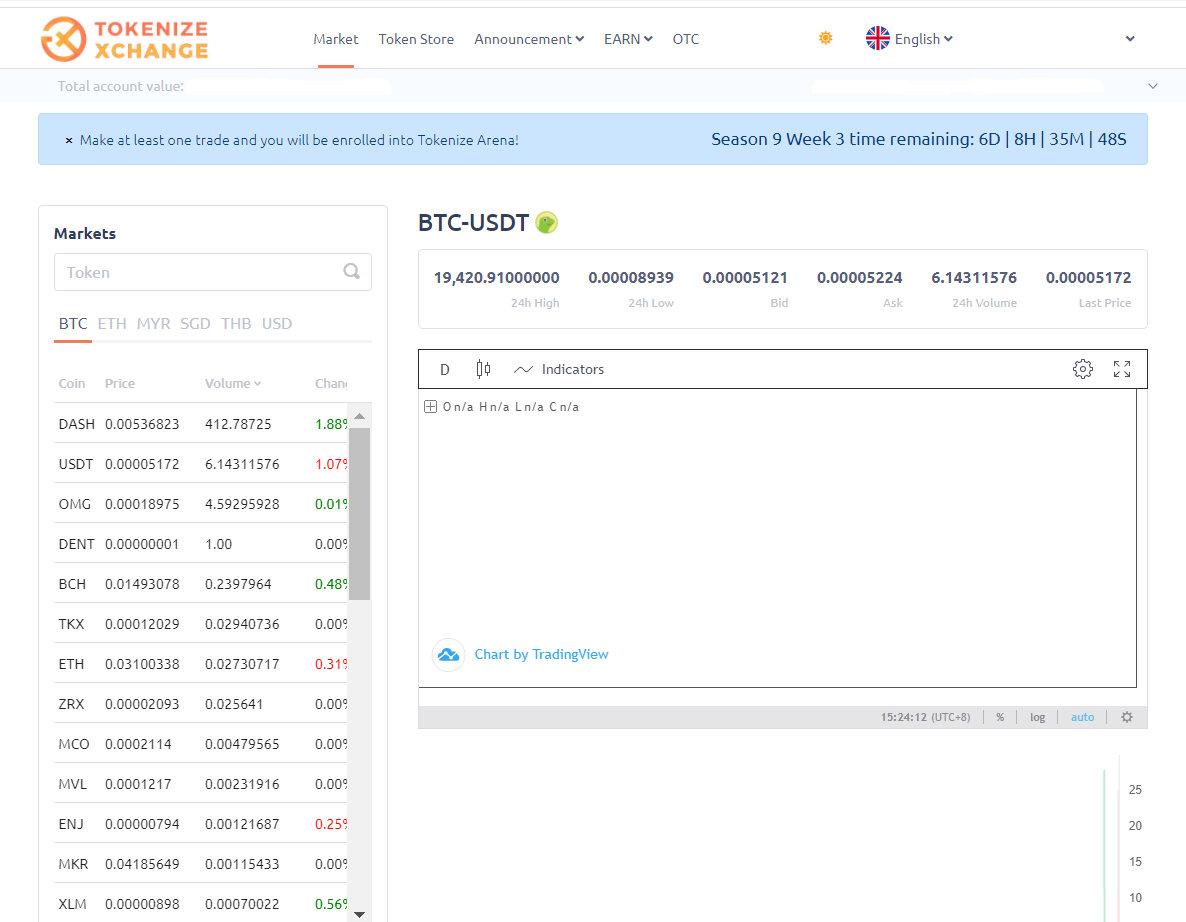The width and height of the screenshot is (1186, 922).
Task: Click the markets scrollbar up arrow
Action: 359,416
